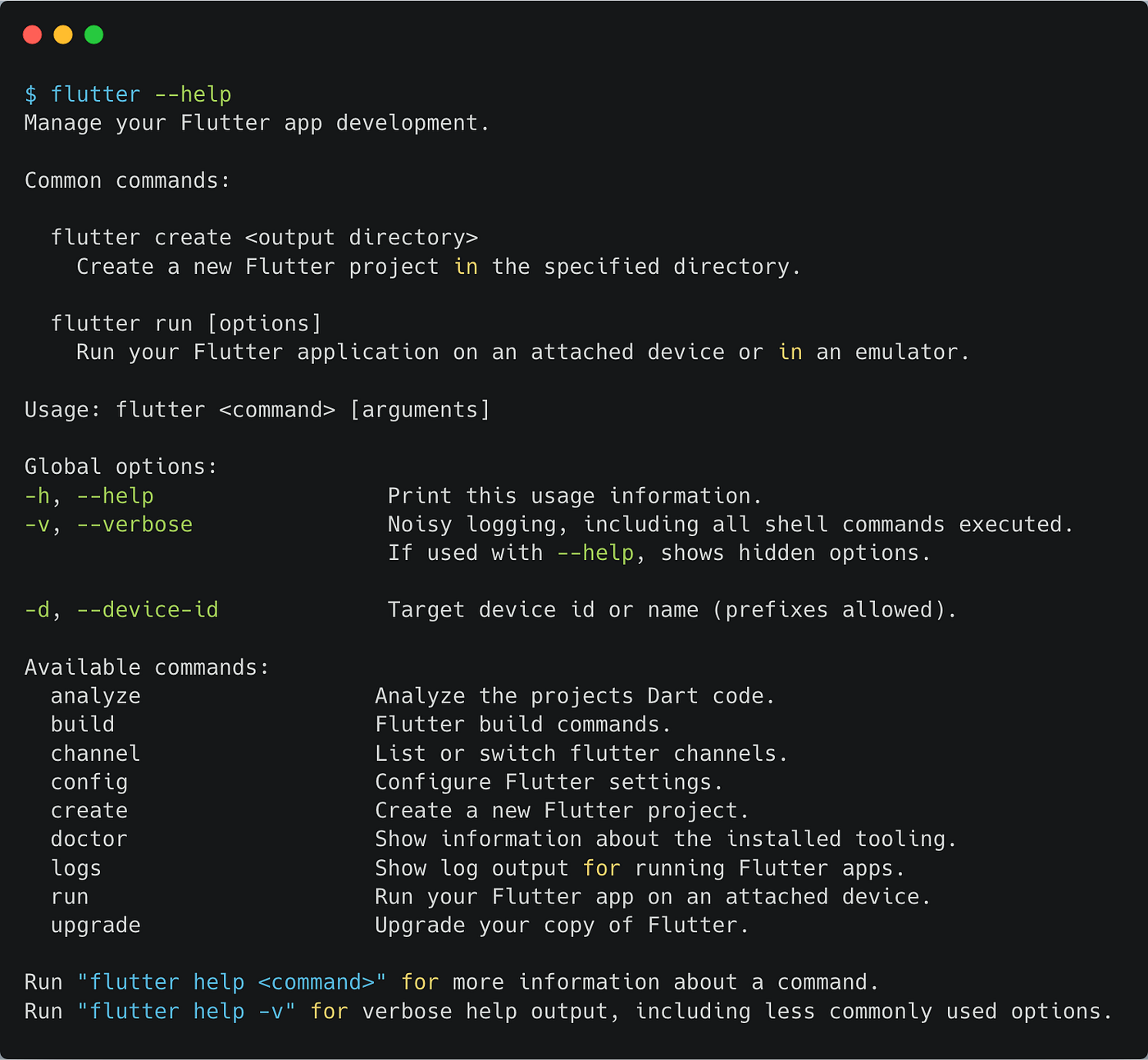Screen dimensions: 1148x1060
Task: Click the yellow minimize traffic light
Action: [x=63, y=34]
